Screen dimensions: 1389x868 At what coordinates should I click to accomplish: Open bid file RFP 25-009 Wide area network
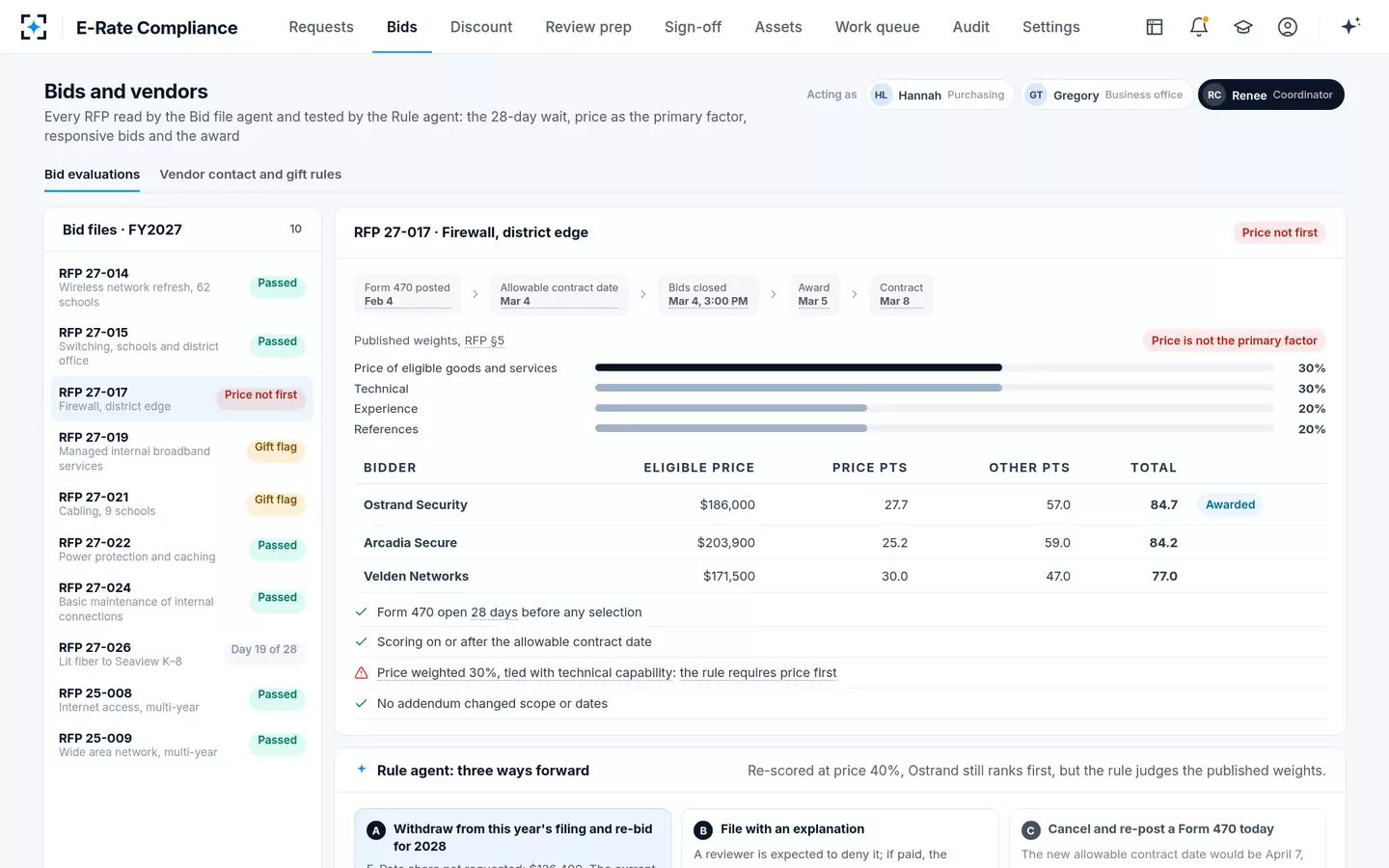point(182,745)
